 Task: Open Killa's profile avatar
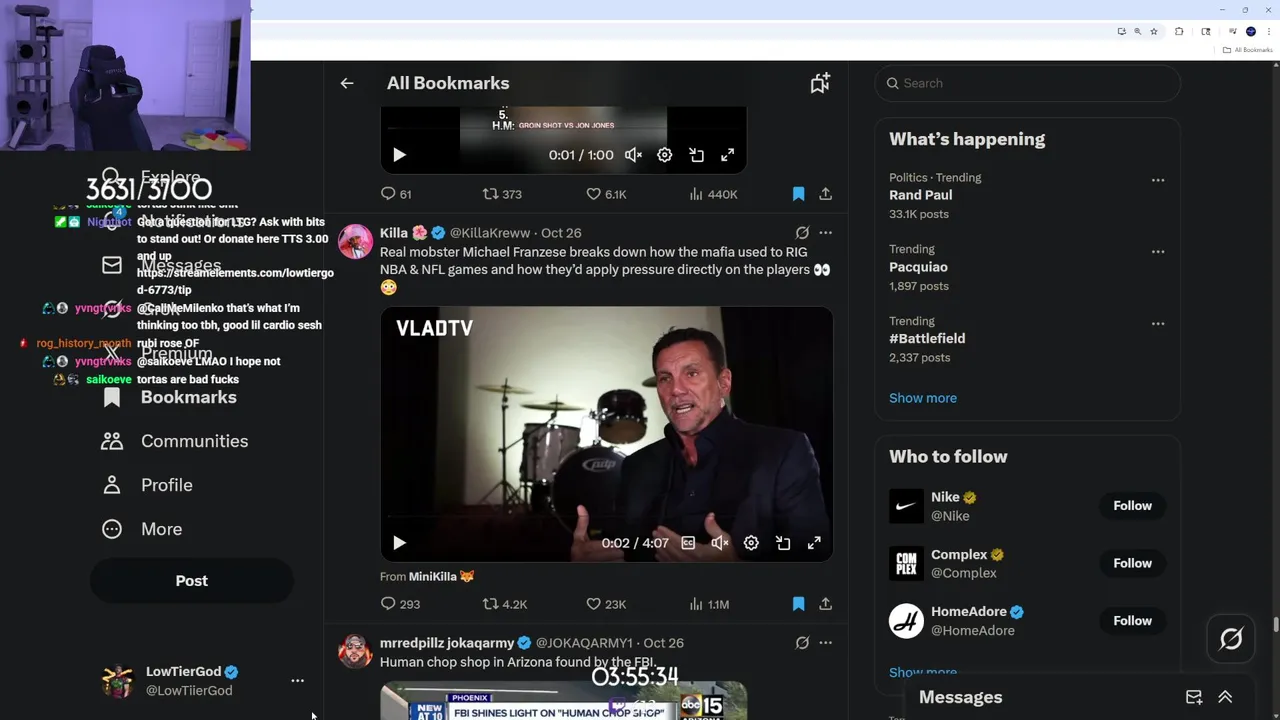[x=355, y=242]
